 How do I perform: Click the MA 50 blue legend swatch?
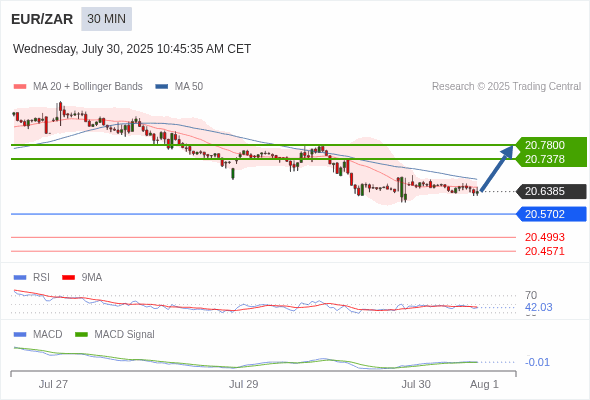point(162,87)
